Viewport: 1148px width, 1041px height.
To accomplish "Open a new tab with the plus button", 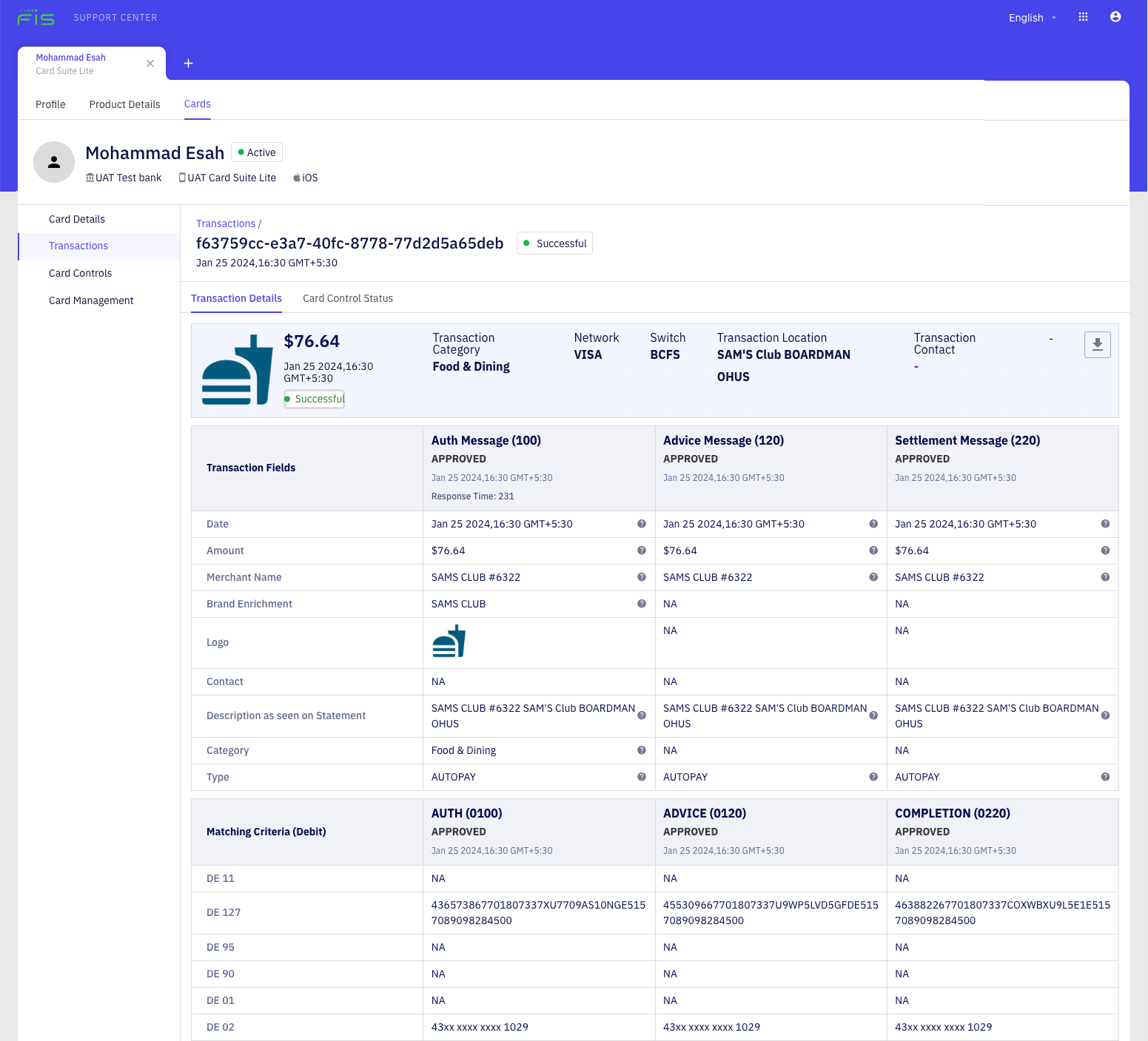I will (188, 64).
